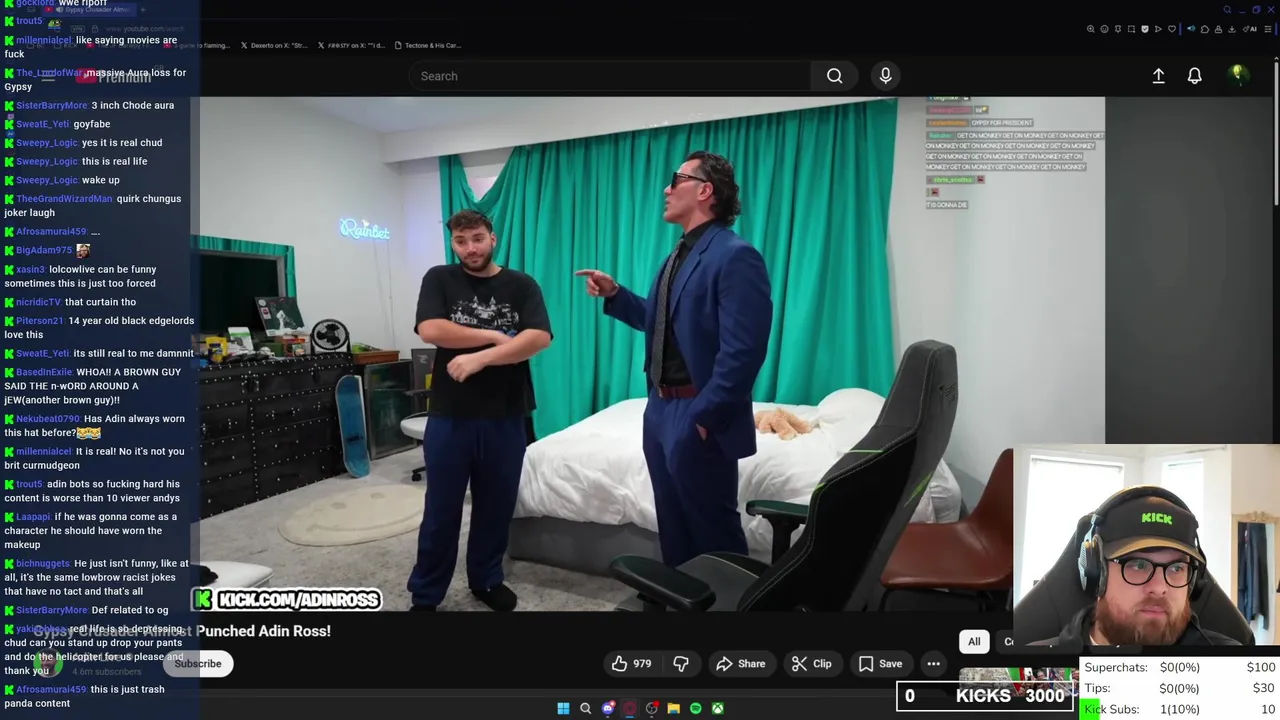1280x720 pixels.
Task: Open the Windows Start menu
Action: [563, 708]
